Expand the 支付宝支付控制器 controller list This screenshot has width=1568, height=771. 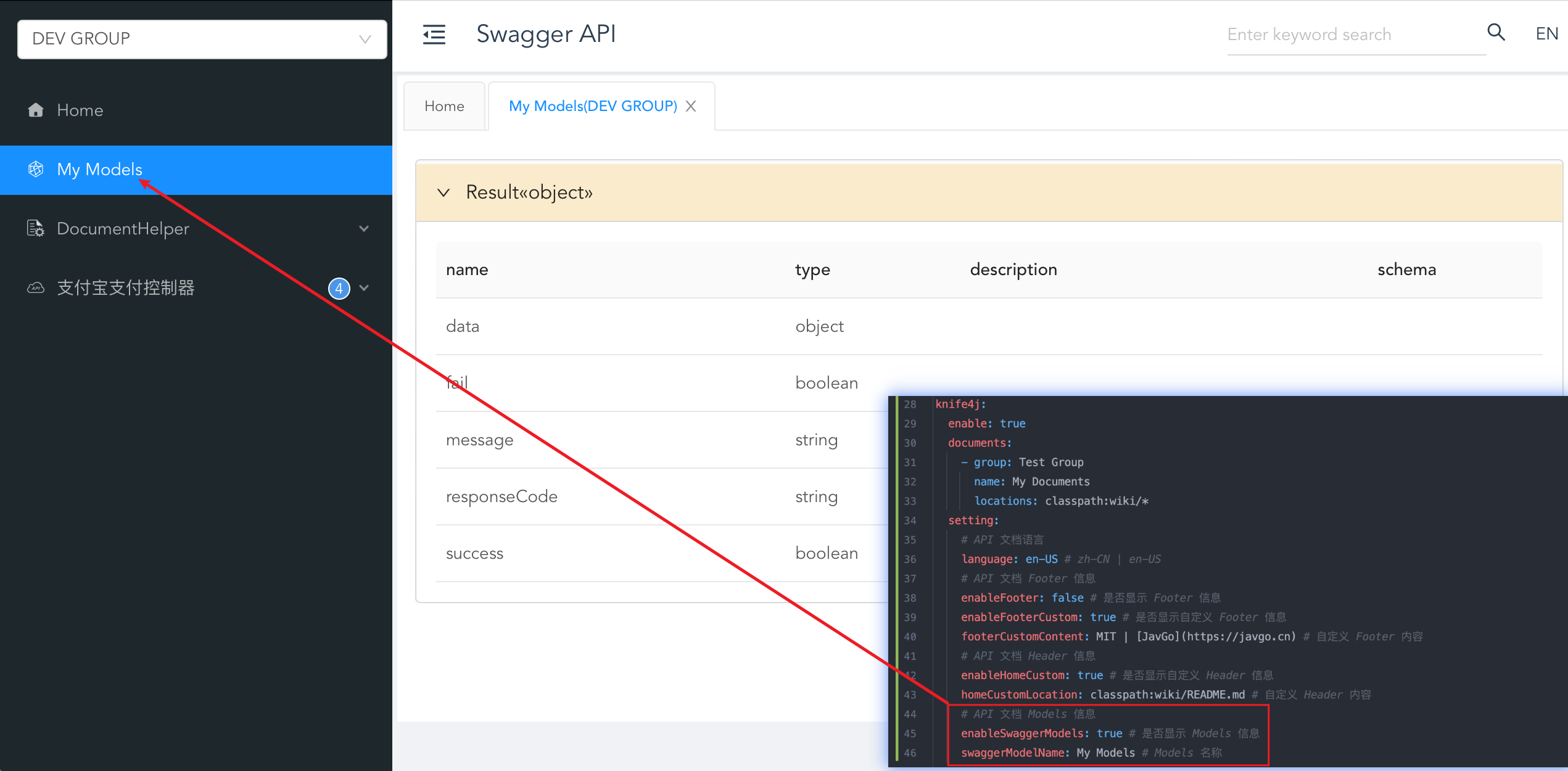click(x=364, y=287)
